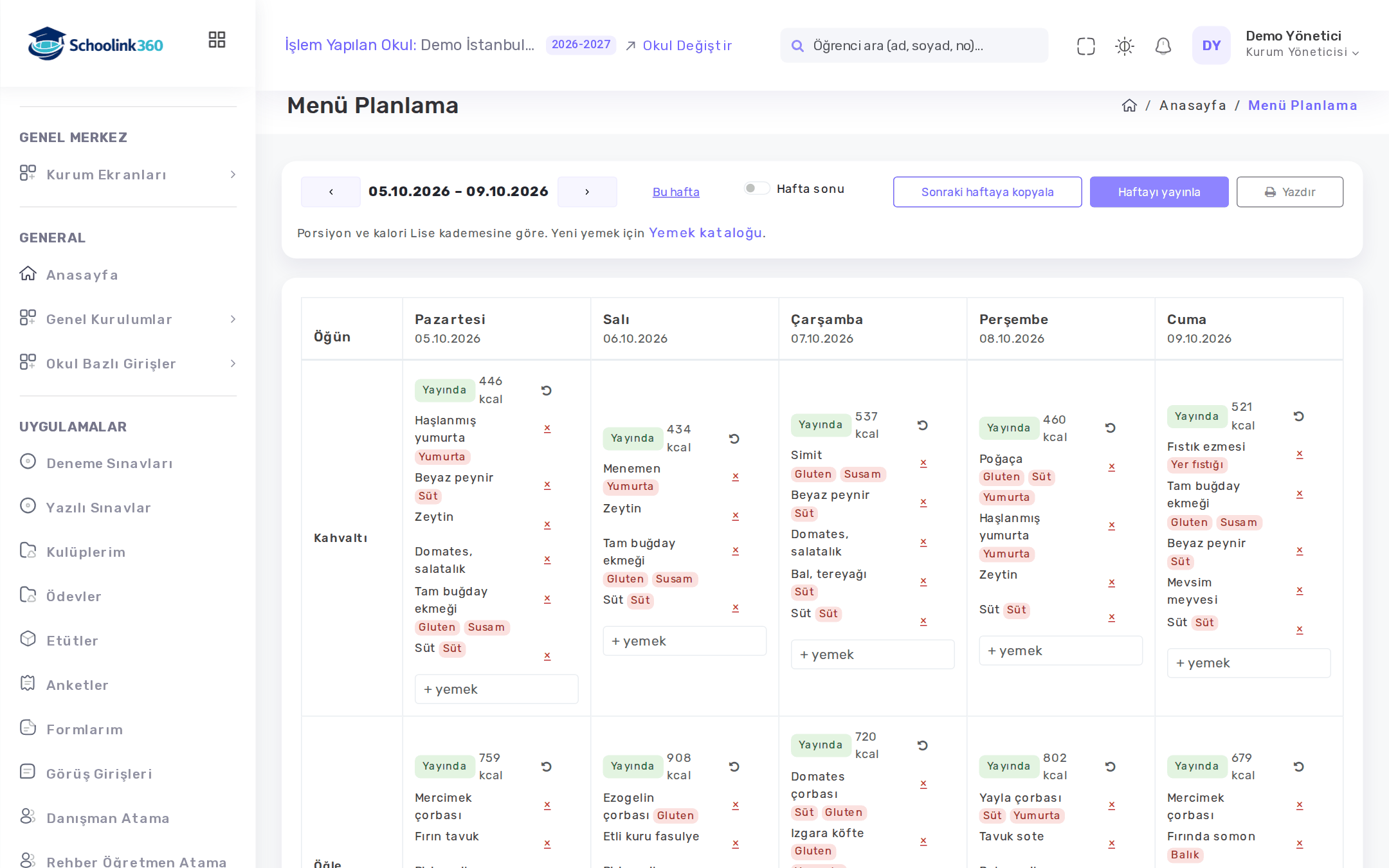The height and width of the screenshot is (868, 1389).
Task: Reset Cuma Kahvaltı menu with undo icon
Action: [x=1298, y=416]
